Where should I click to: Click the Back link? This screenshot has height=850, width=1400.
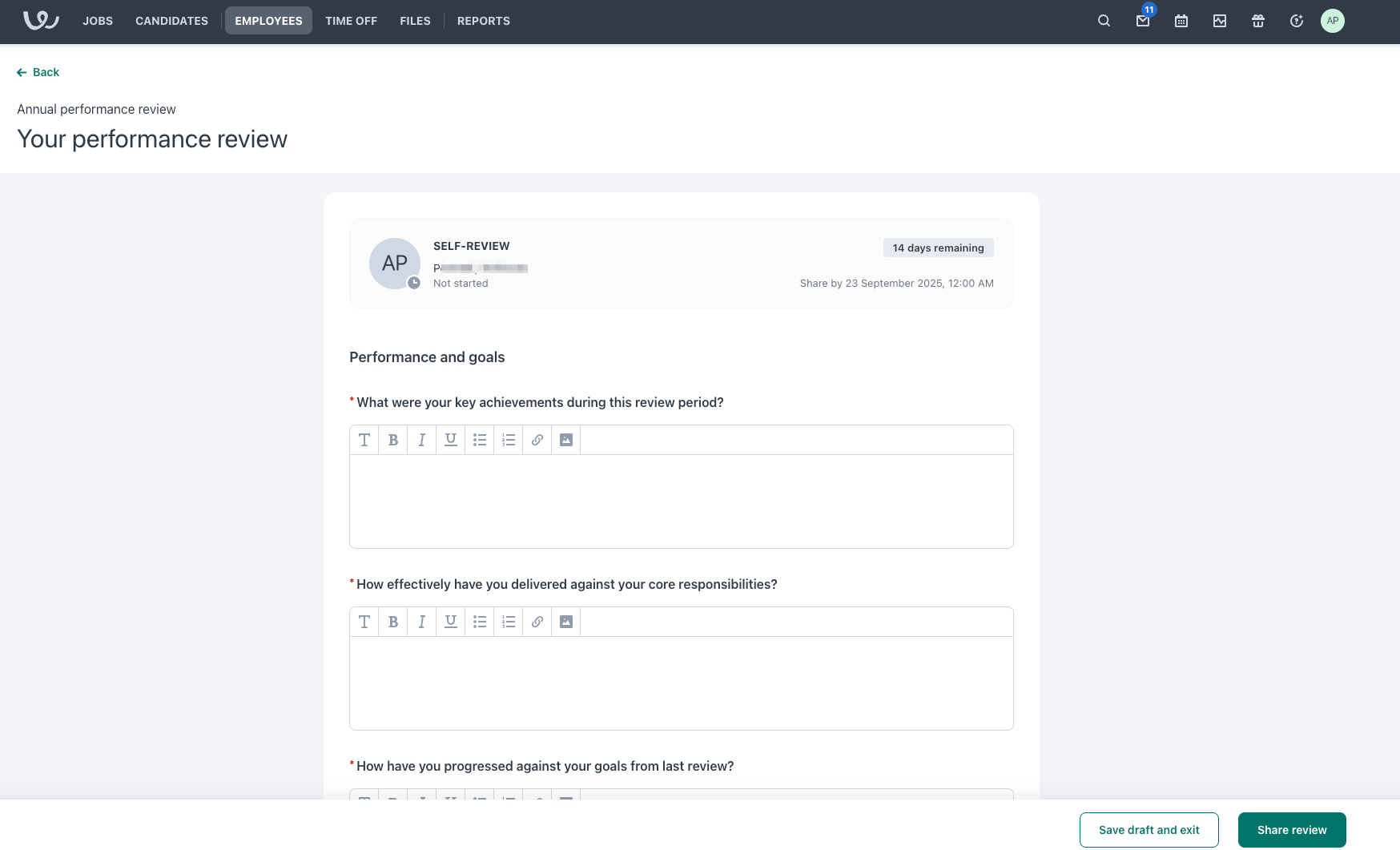coord(38,72)
